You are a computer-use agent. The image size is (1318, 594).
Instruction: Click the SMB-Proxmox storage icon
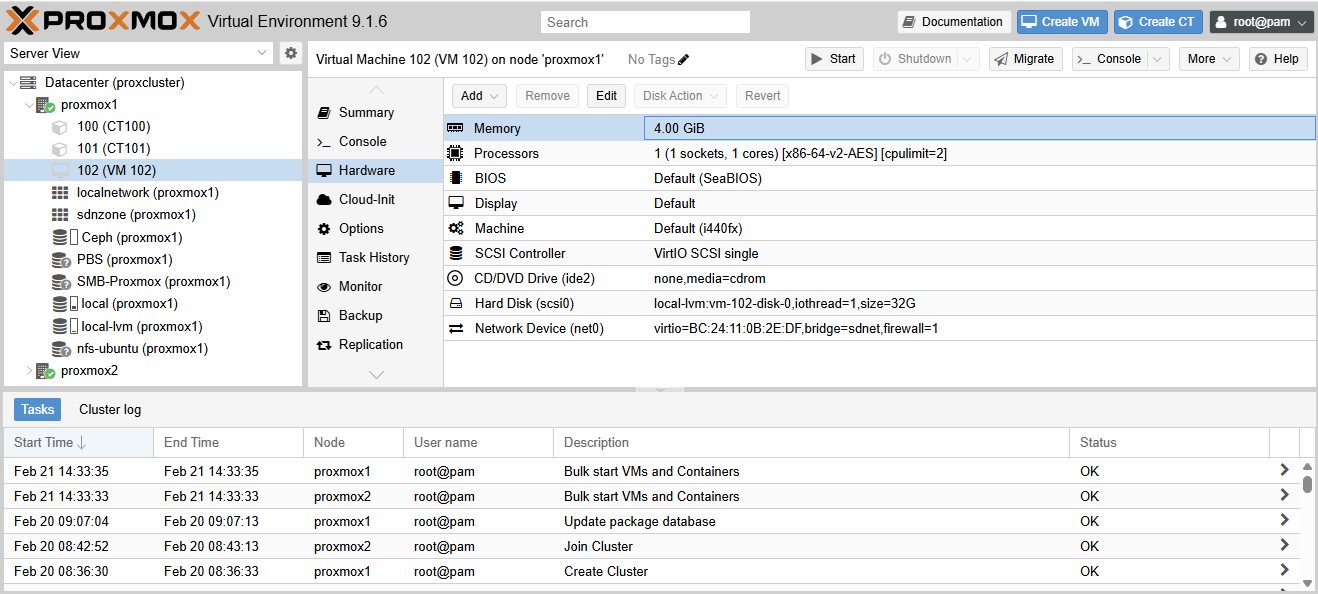coord(61,282)
